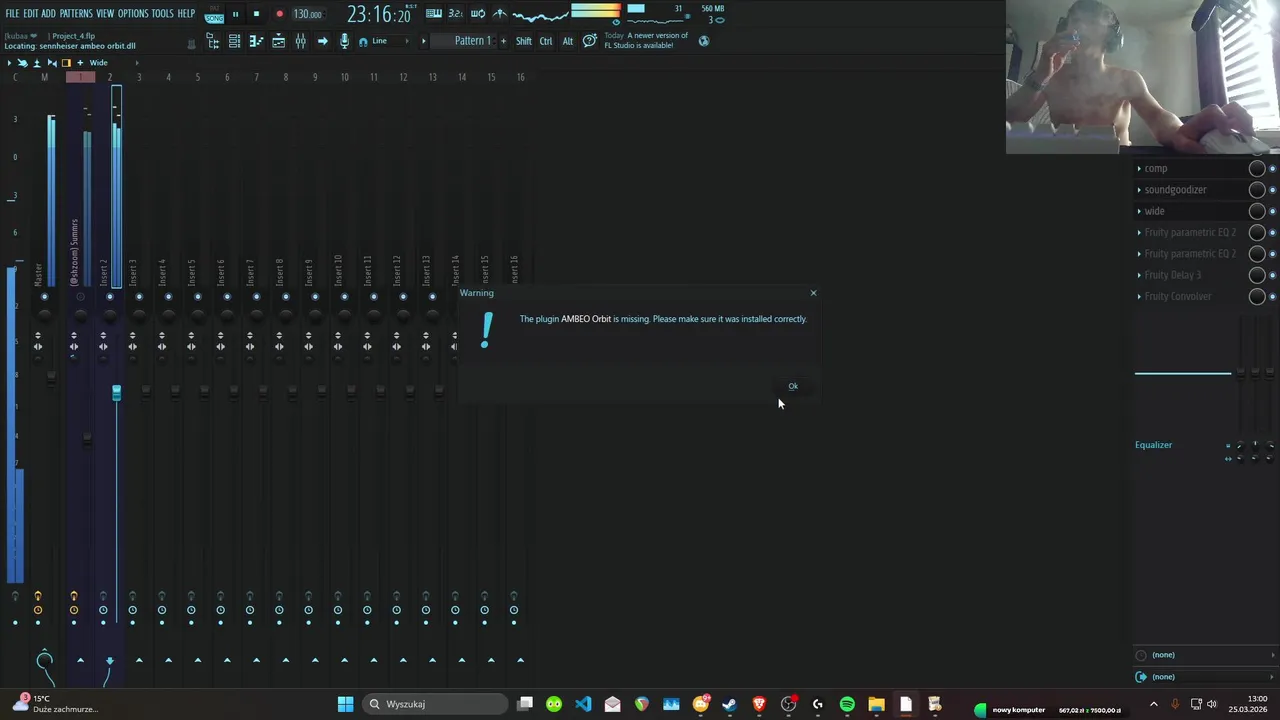Screen dimensions: 1280x720
Task: Toggle comp effect enable LED
Action: pyautogui.click(x=1272, y=168)
